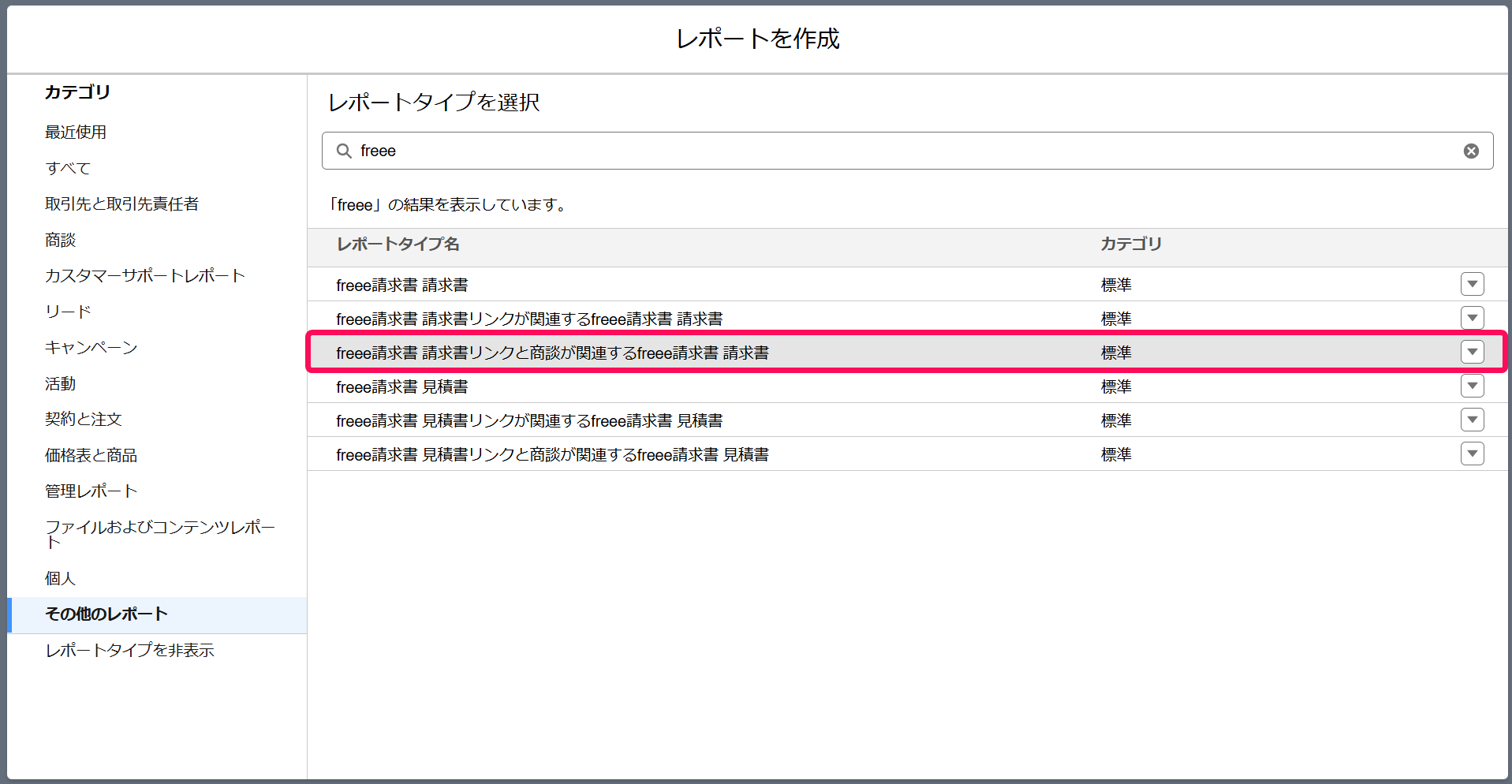The height and width of the screenshot is (784, 1512).
Task: Open dropdown for 請求書リンクが関連する row
Action: coord(1472,318)
